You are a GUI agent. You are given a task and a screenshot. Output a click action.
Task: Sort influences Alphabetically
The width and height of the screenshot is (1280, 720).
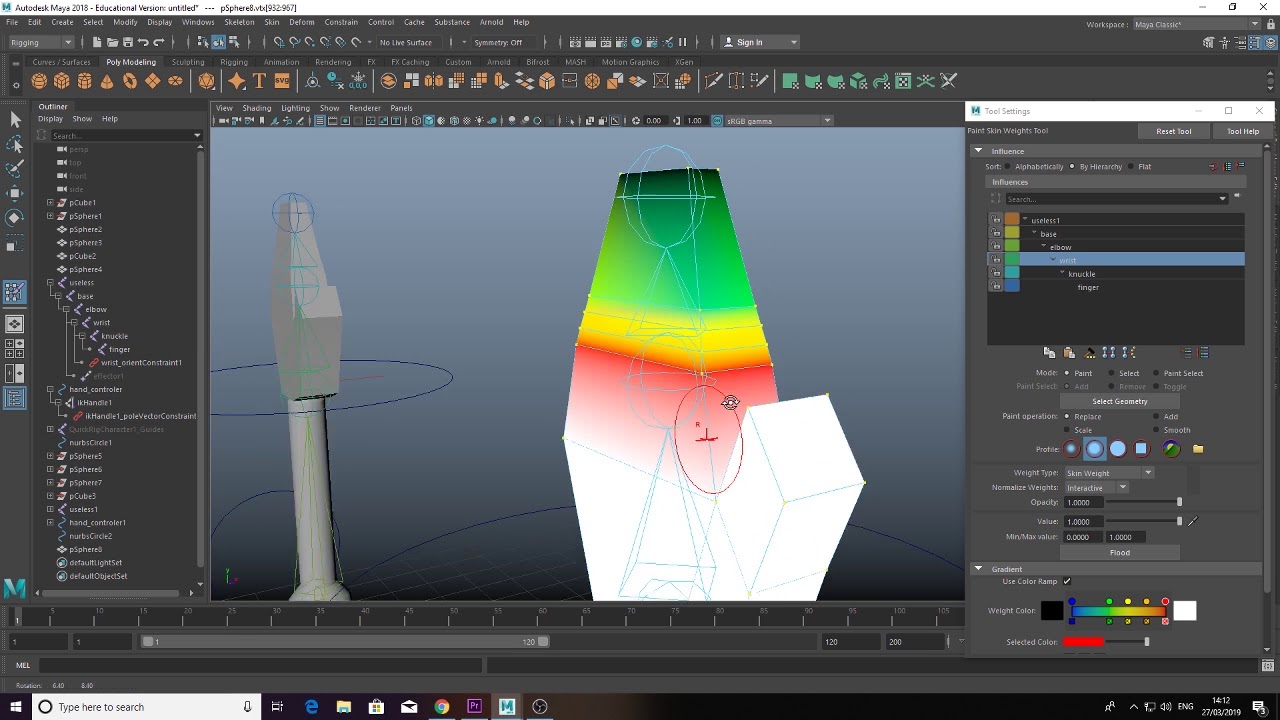coord(1008,167)
